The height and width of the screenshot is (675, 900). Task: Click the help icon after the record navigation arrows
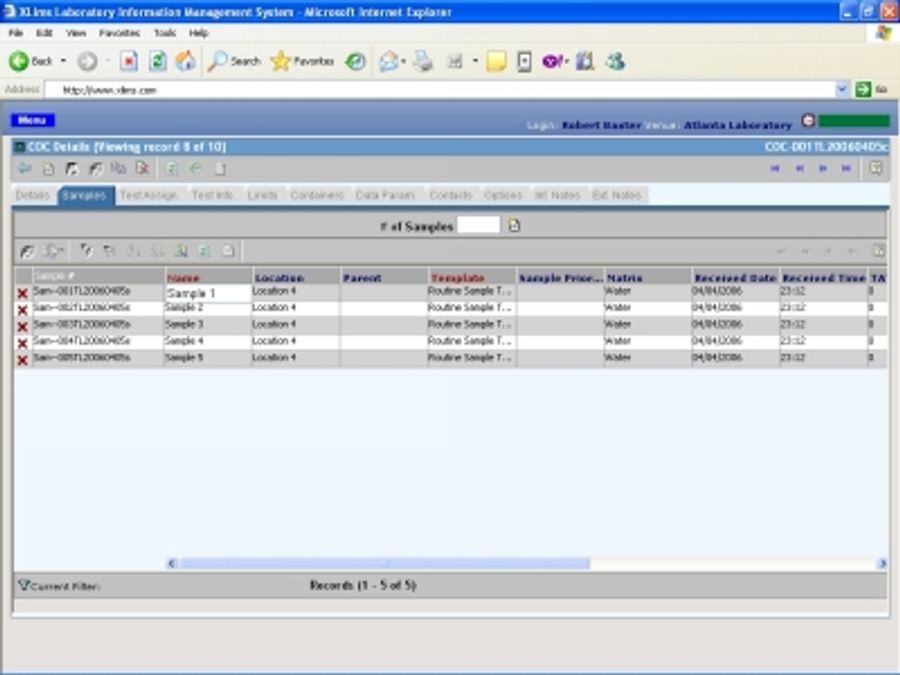(876, 168)
